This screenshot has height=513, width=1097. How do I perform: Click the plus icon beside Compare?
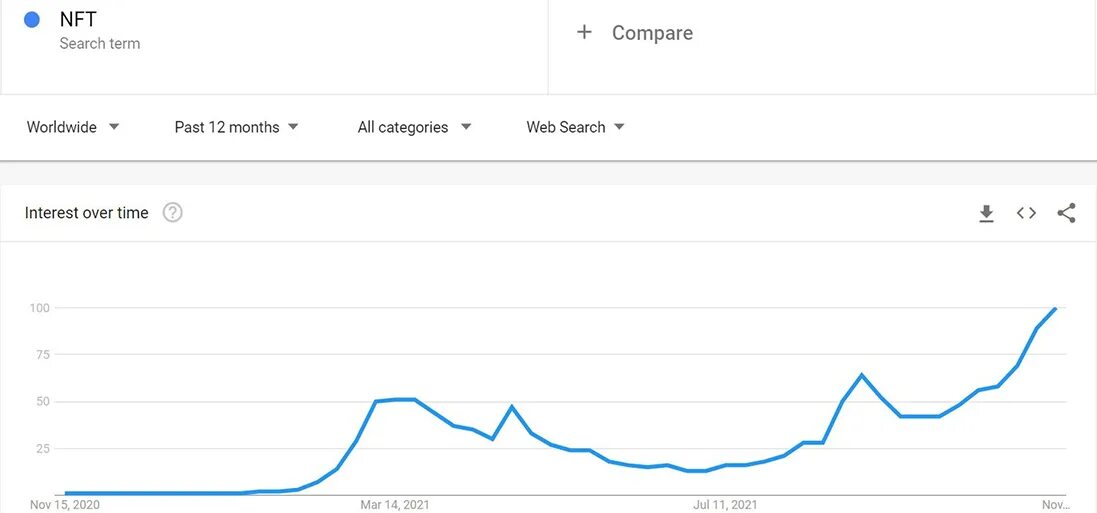[584, 32]
